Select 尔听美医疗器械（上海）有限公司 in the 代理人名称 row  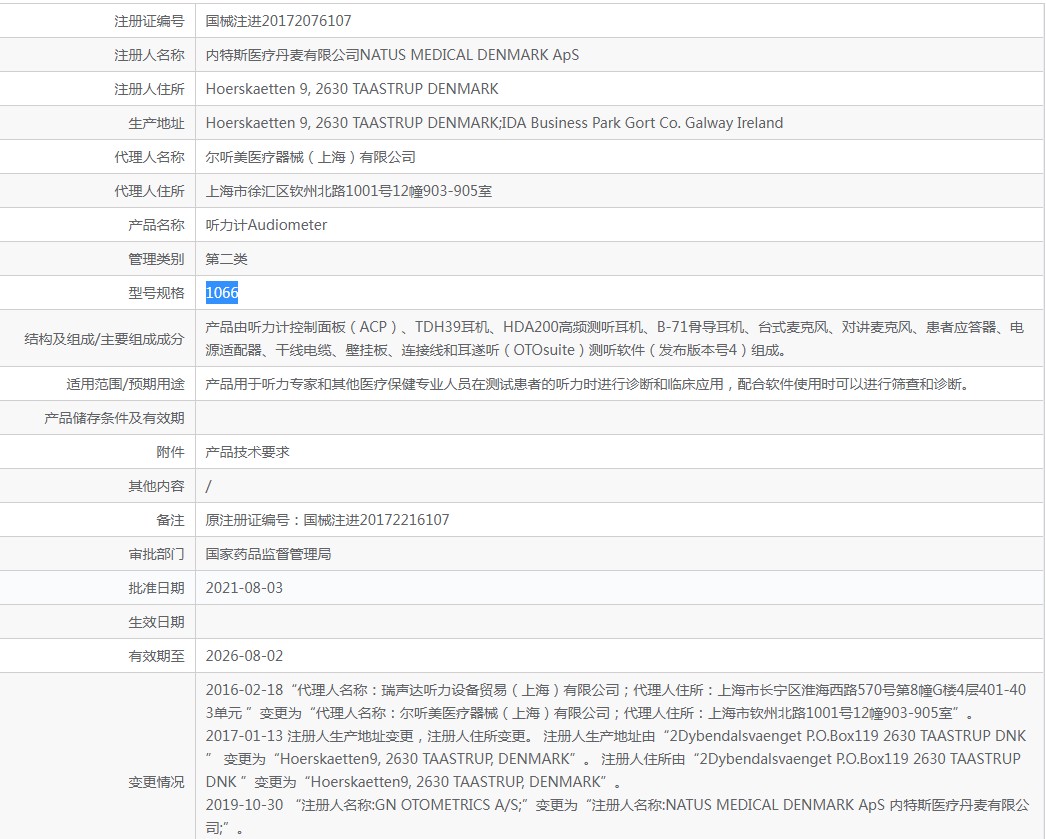(310, 157)
